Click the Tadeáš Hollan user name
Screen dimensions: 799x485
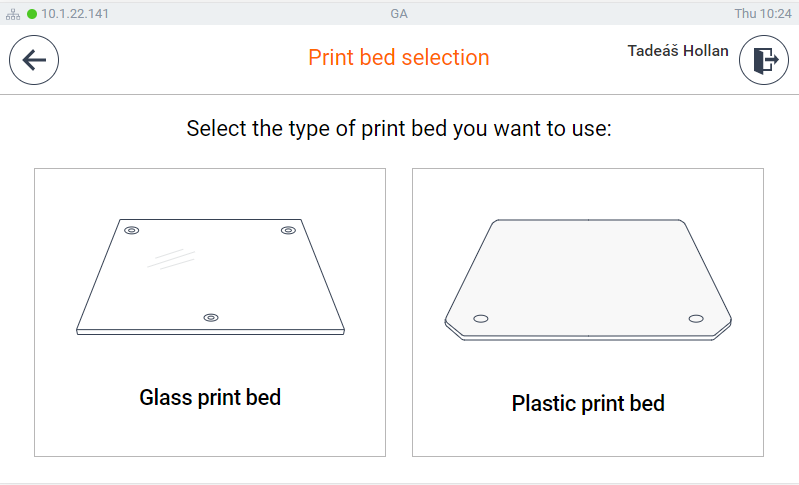coord(678,51)
